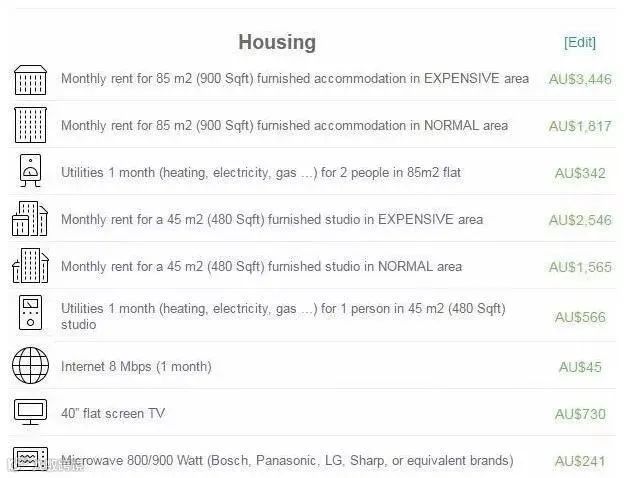Click the Microwave 800/900 Watt item text
Viewport: 631px width, 478px height.
(287, 460)
